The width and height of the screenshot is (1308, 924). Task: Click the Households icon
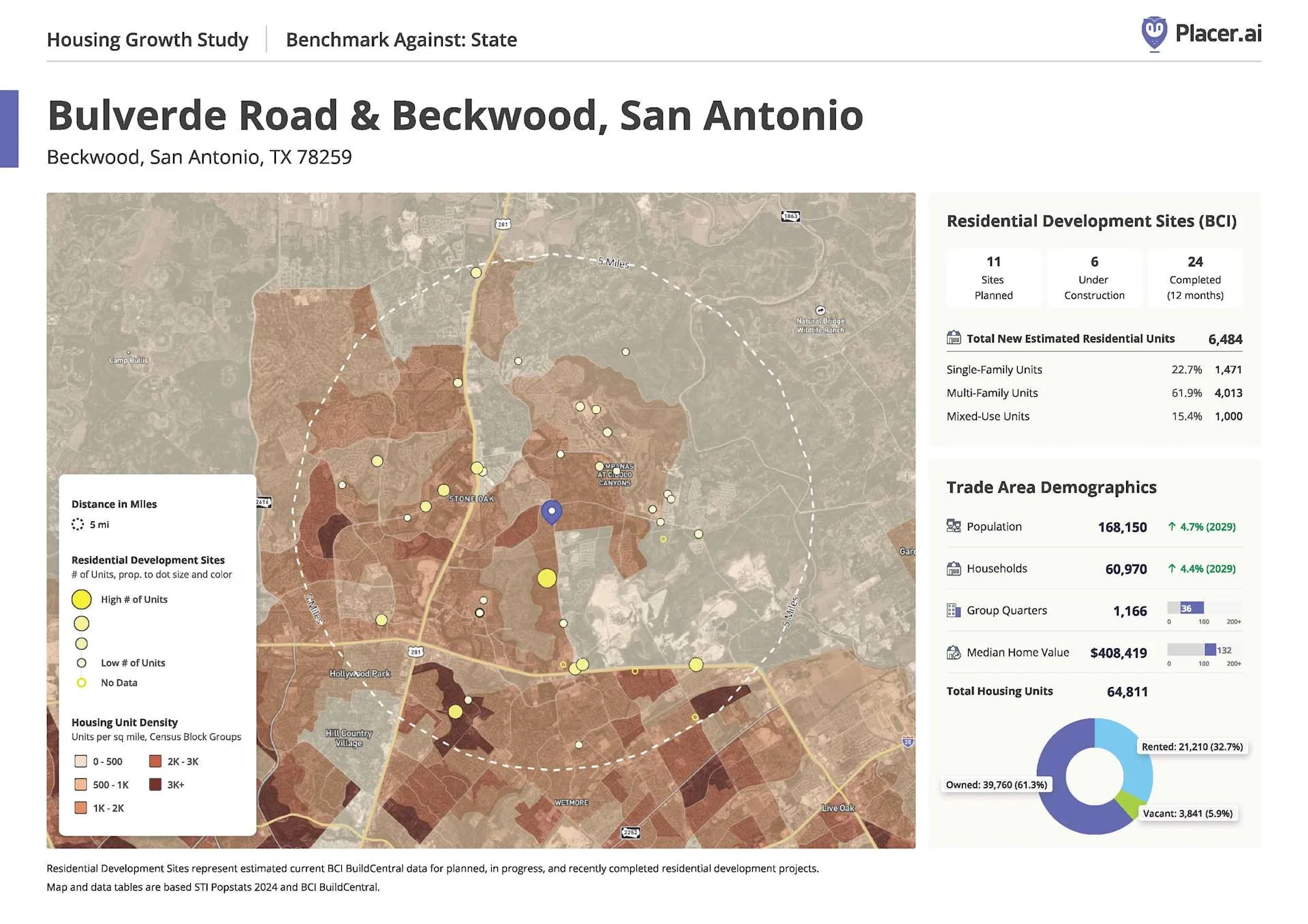953,569
